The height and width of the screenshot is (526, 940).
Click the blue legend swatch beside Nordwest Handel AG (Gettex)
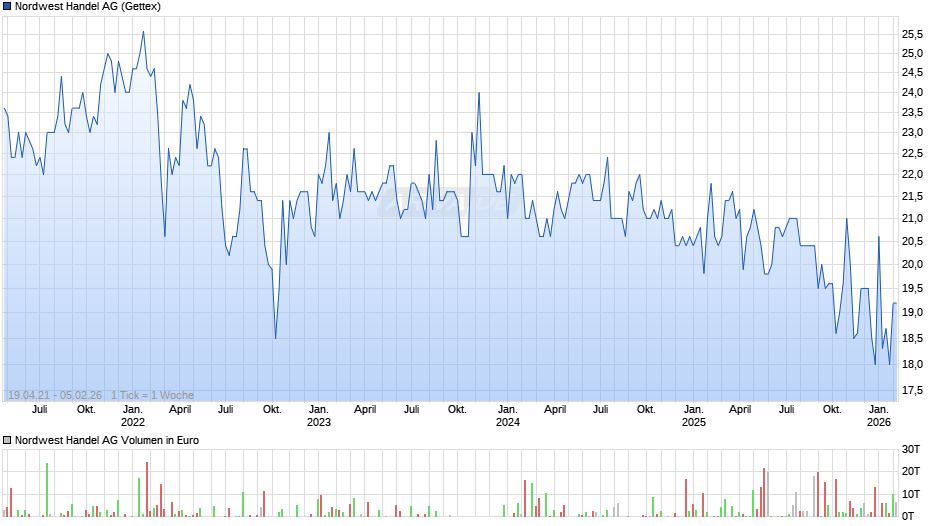(7, 7)
